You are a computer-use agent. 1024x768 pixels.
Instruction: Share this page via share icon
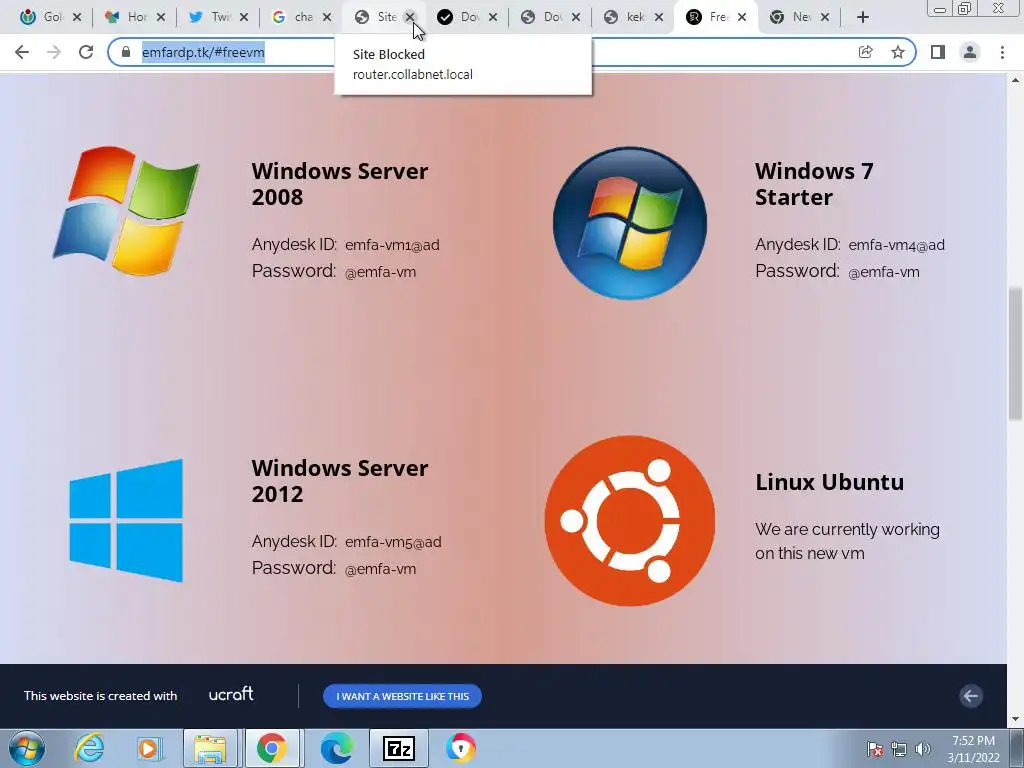point(865,52)
